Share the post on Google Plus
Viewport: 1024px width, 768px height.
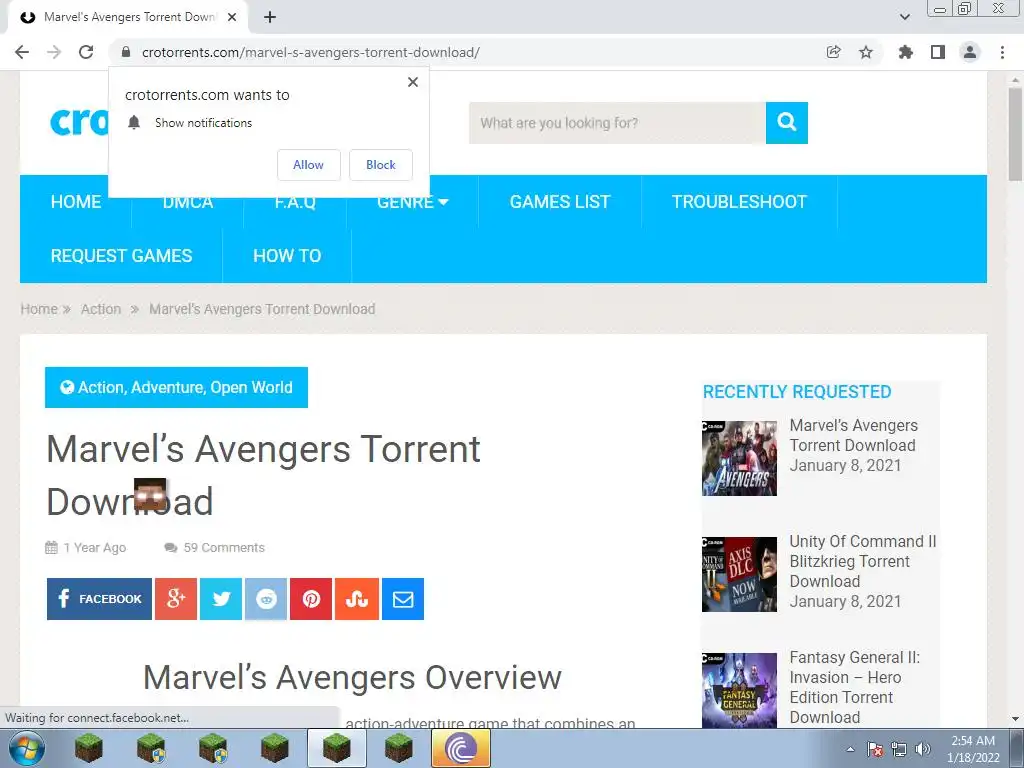[176, 599]
